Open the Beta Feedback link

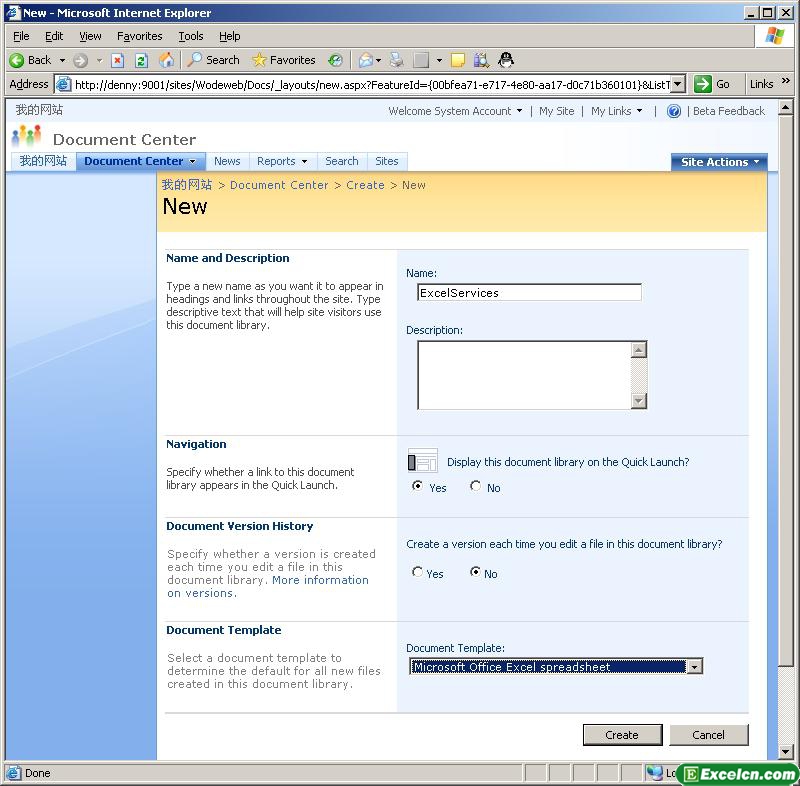(x=729, y=111)
